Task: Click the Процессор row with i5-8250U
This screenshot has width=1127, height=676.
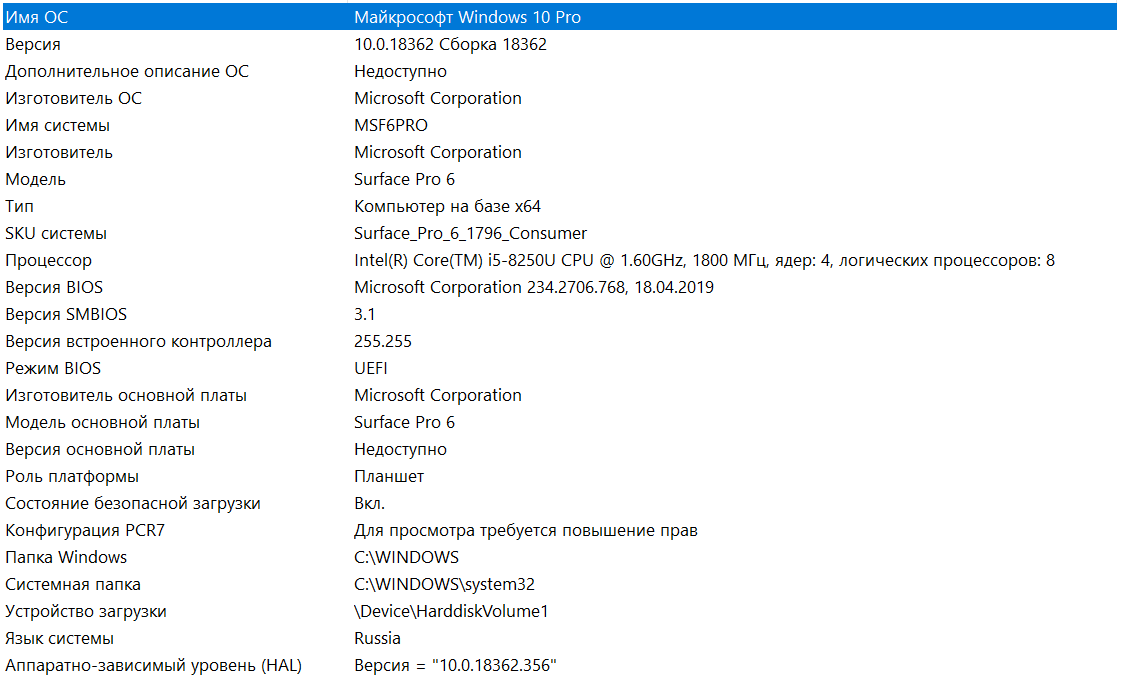Action: coord(560,260)
